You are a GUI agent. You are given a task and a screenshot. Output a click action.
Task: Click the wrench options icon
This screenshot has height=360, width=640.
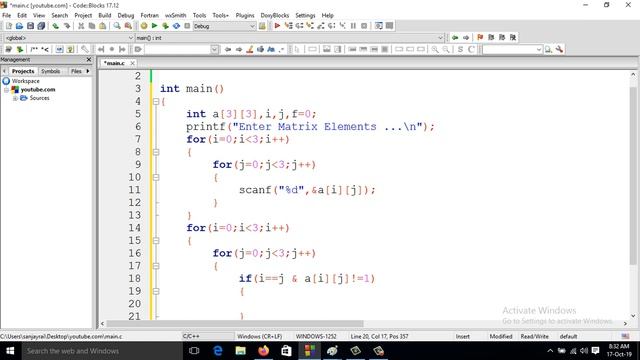pos(559,49)
